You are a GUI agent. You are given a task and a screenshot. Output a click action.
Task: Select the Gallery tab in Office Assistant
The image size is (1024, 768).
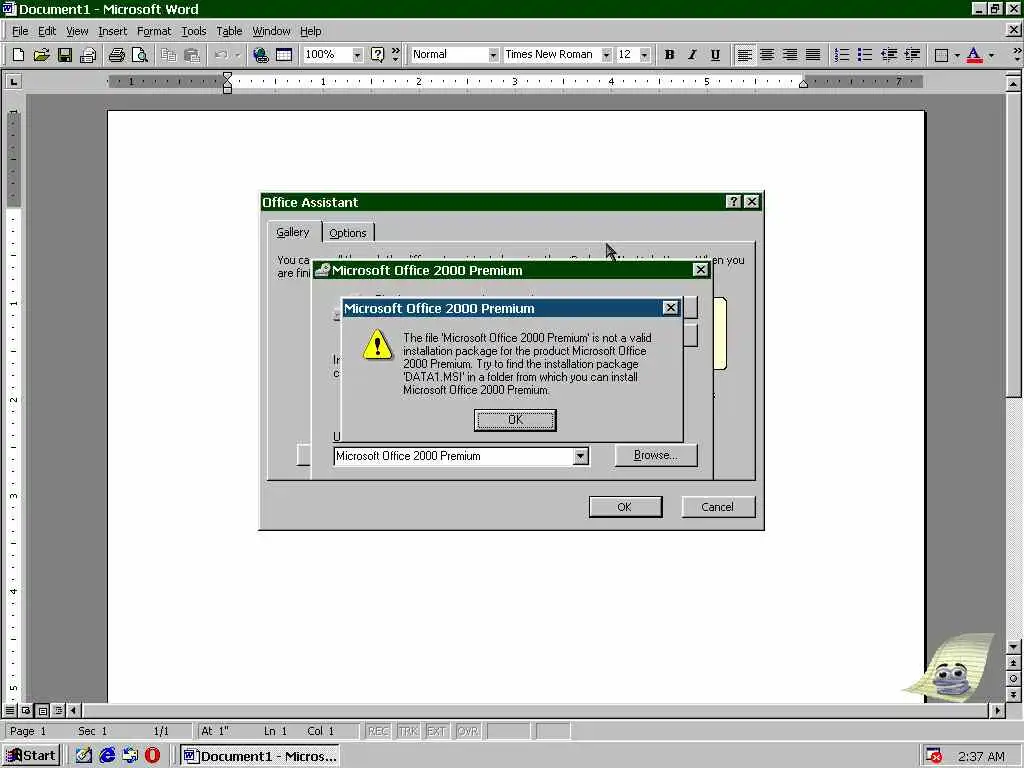(x=293, y=232)
